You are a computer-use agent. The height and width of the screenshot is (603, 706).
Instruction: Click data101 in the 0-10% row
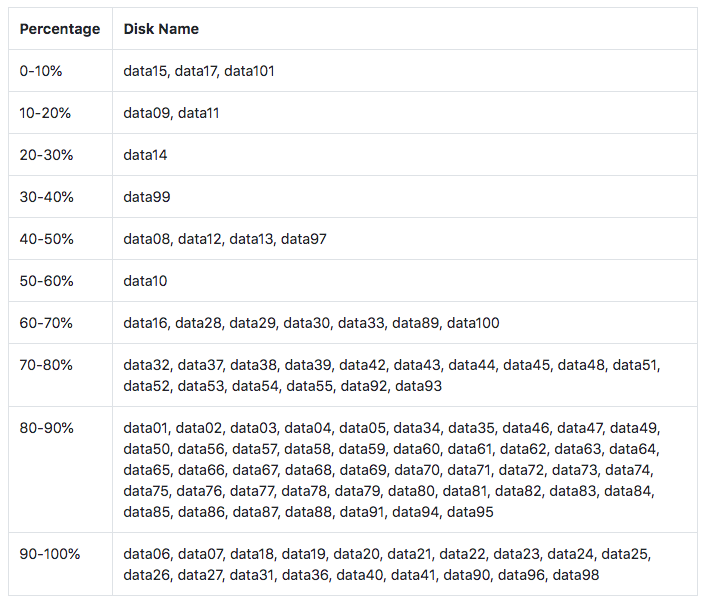(249, 71)
